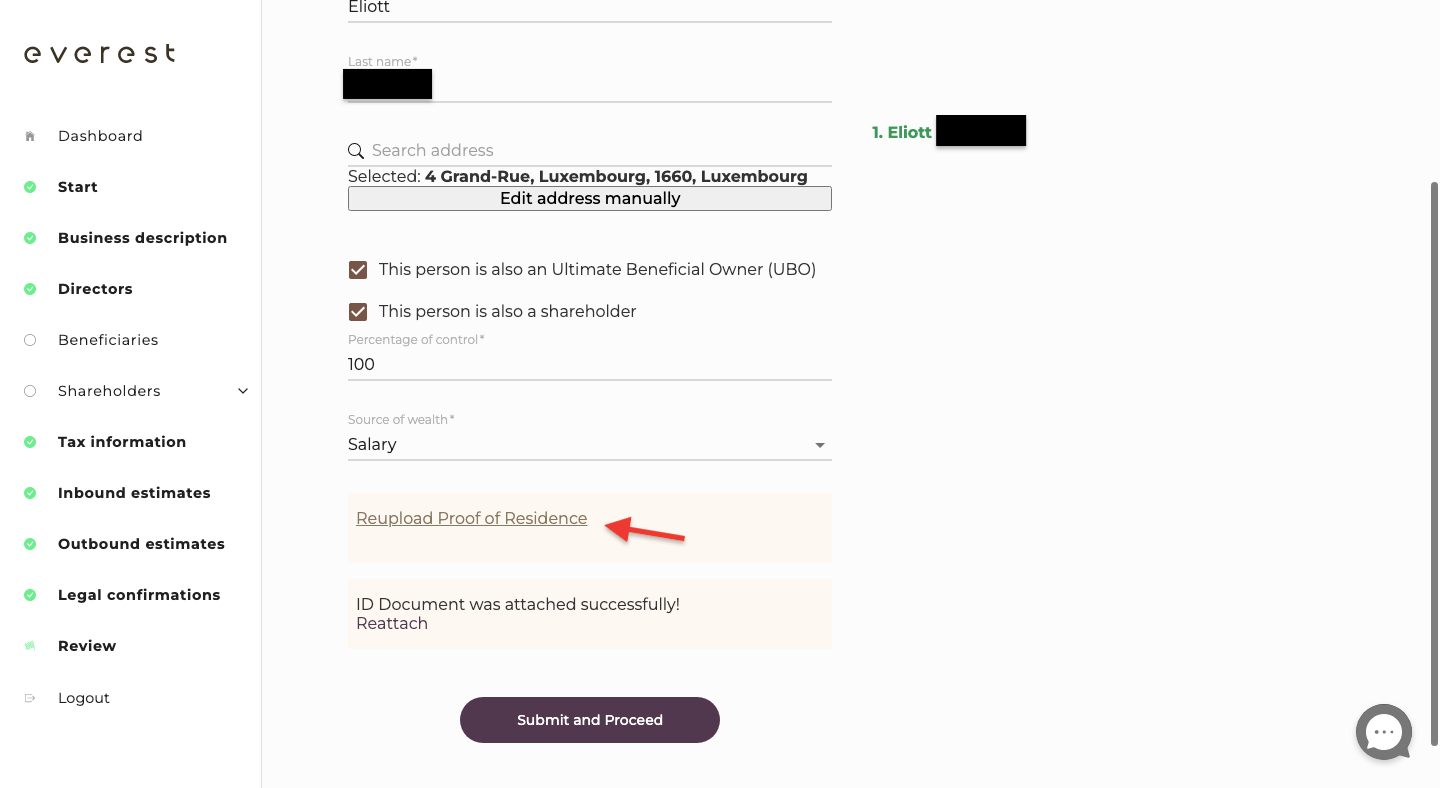The image size is (1440, 788).
Task: Open the Source of wealth dropdown
Action: (x=589, y=444)
